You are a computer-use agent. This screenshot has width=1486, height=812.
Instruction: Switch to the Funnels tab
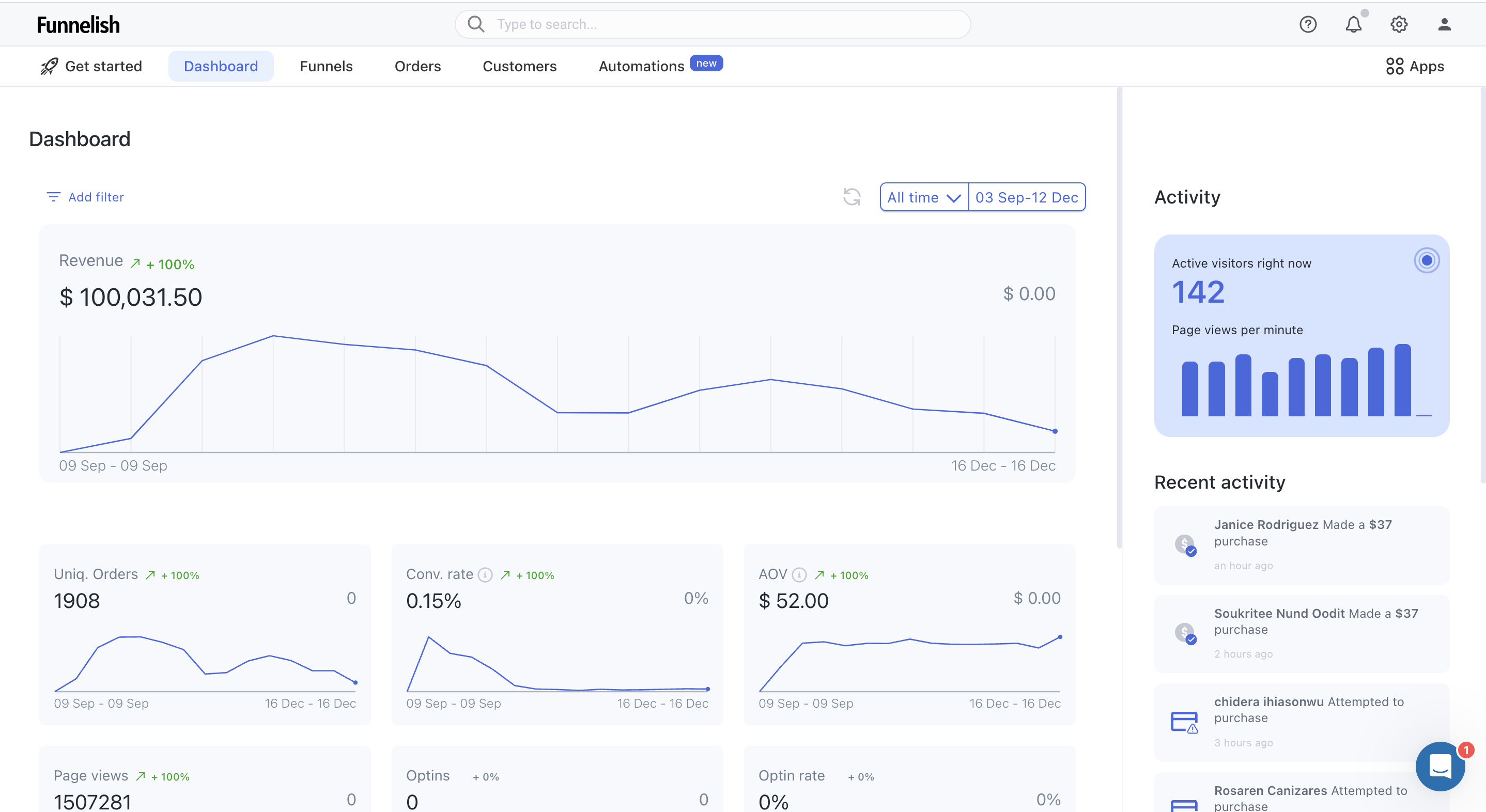pyautogui.click(x=326, y=66)
